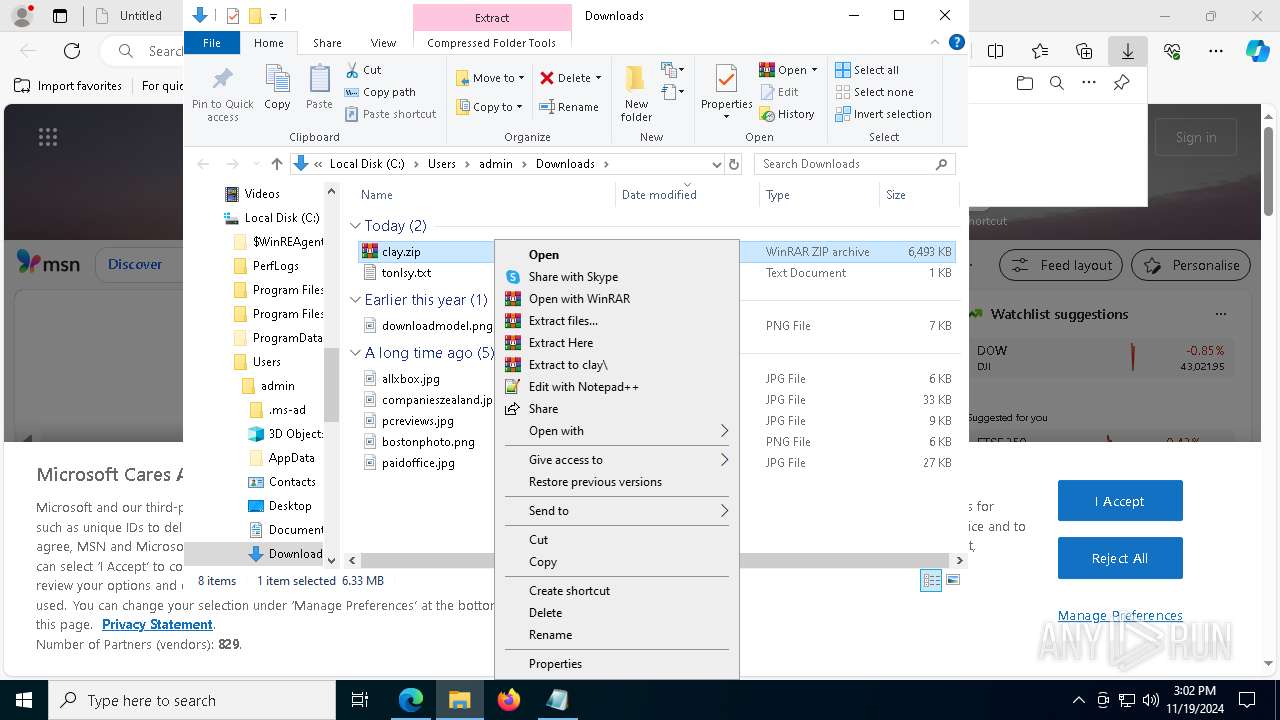Click the refresh button beside the address bar

pos(734,164)
